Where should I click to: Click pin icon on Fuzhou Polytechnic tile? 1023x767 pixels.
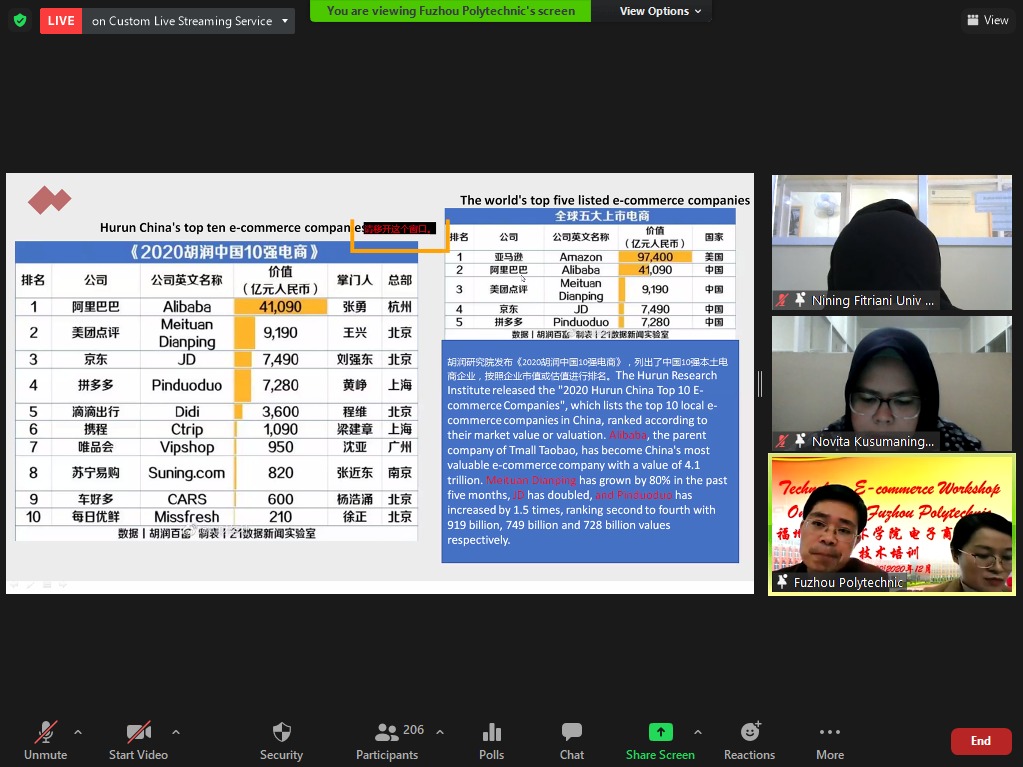click(x=782, y=582)
